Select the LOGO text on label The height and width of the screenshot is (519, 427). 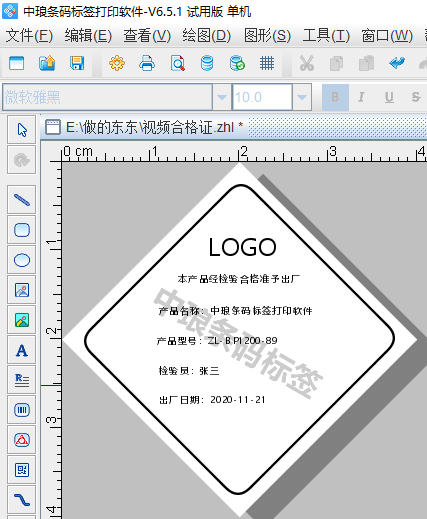click(242, 247)
